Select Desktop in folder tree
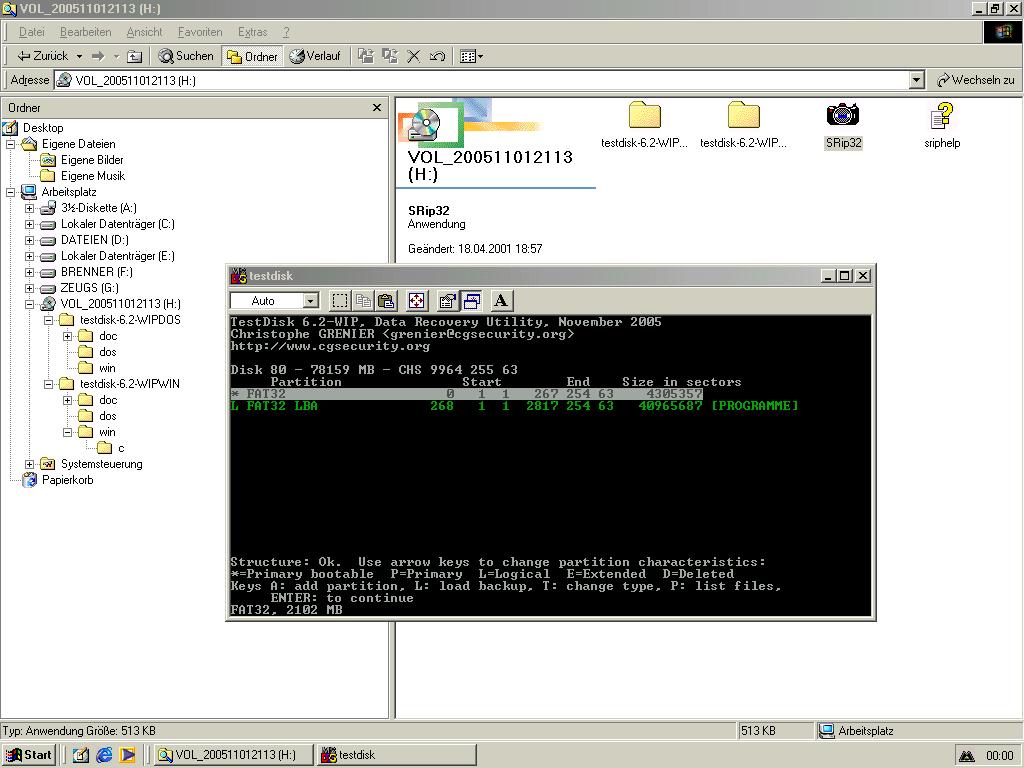The image size is (1024, 768). 43,128
